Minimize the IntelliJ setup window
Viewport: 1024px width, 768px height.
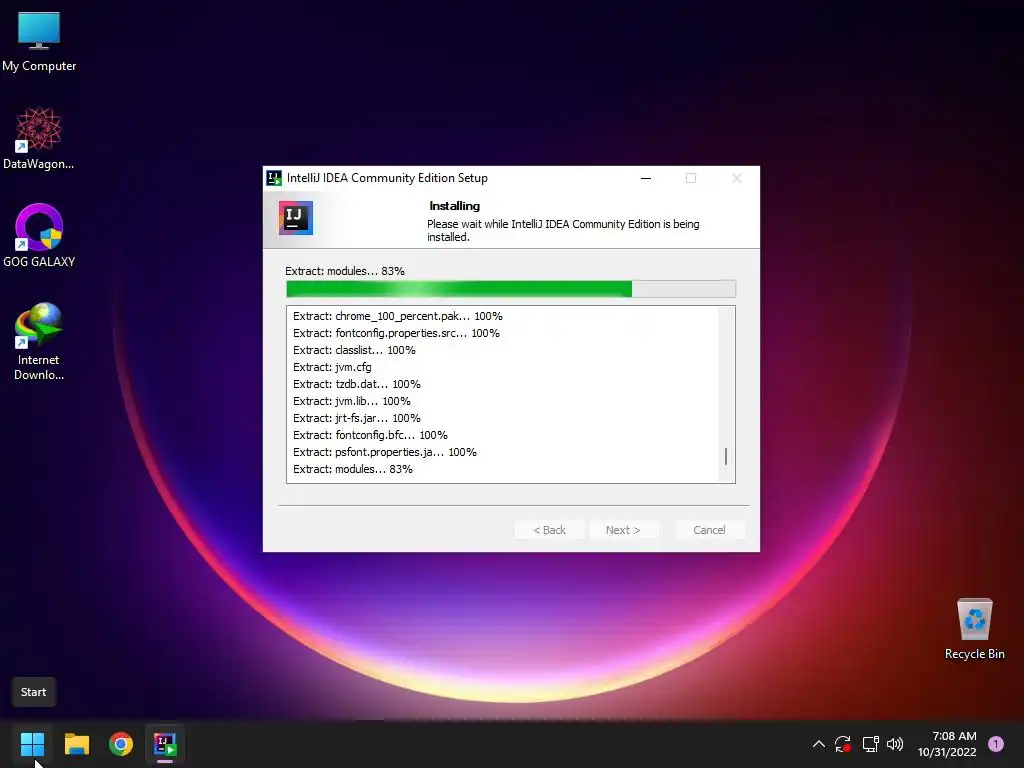(x=646, y=178)
